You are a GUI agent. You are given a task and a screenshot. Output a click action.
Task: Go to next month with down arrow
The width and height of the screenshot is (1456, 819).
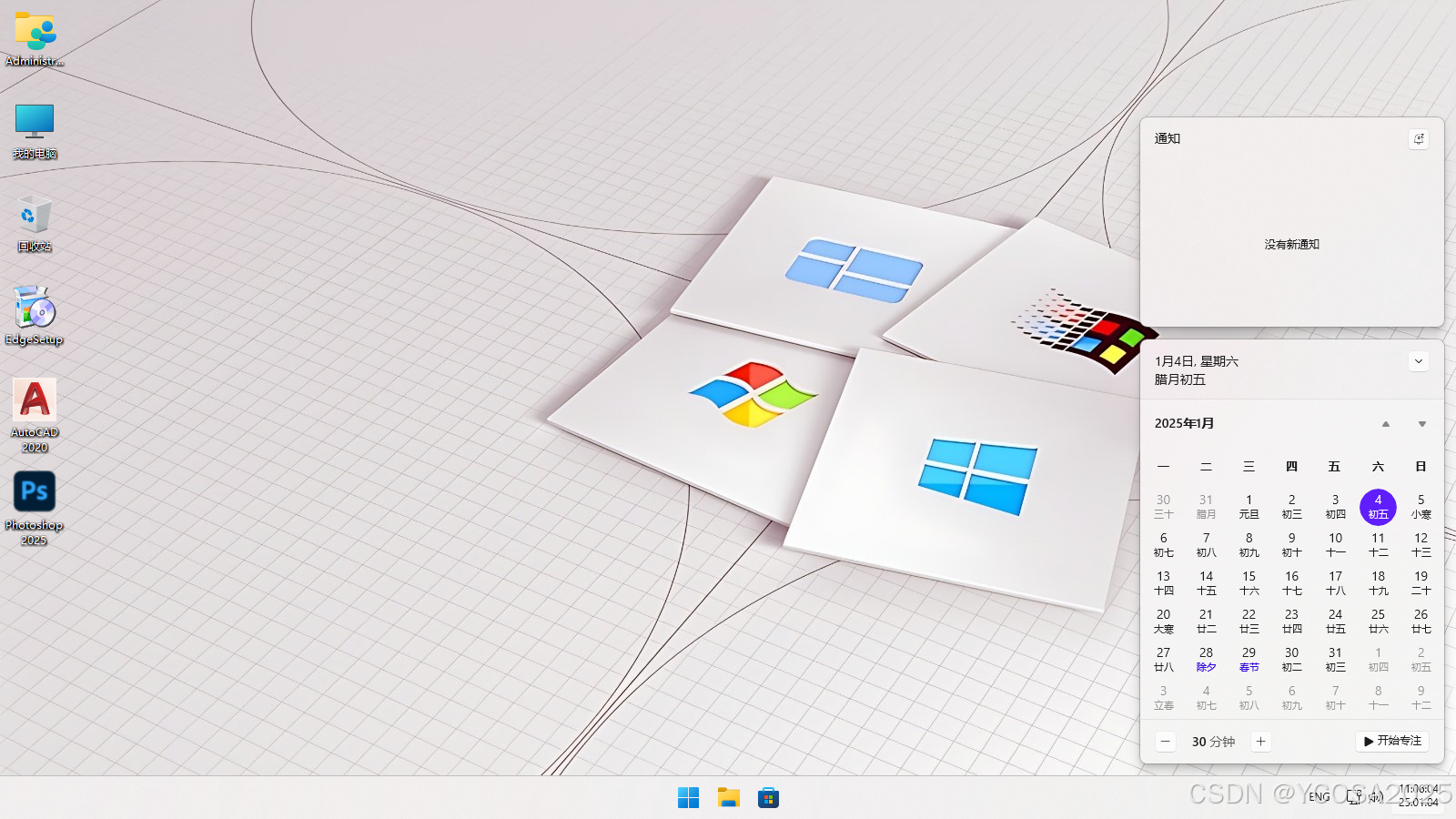pyautogui.click(x=1422, y=424)
